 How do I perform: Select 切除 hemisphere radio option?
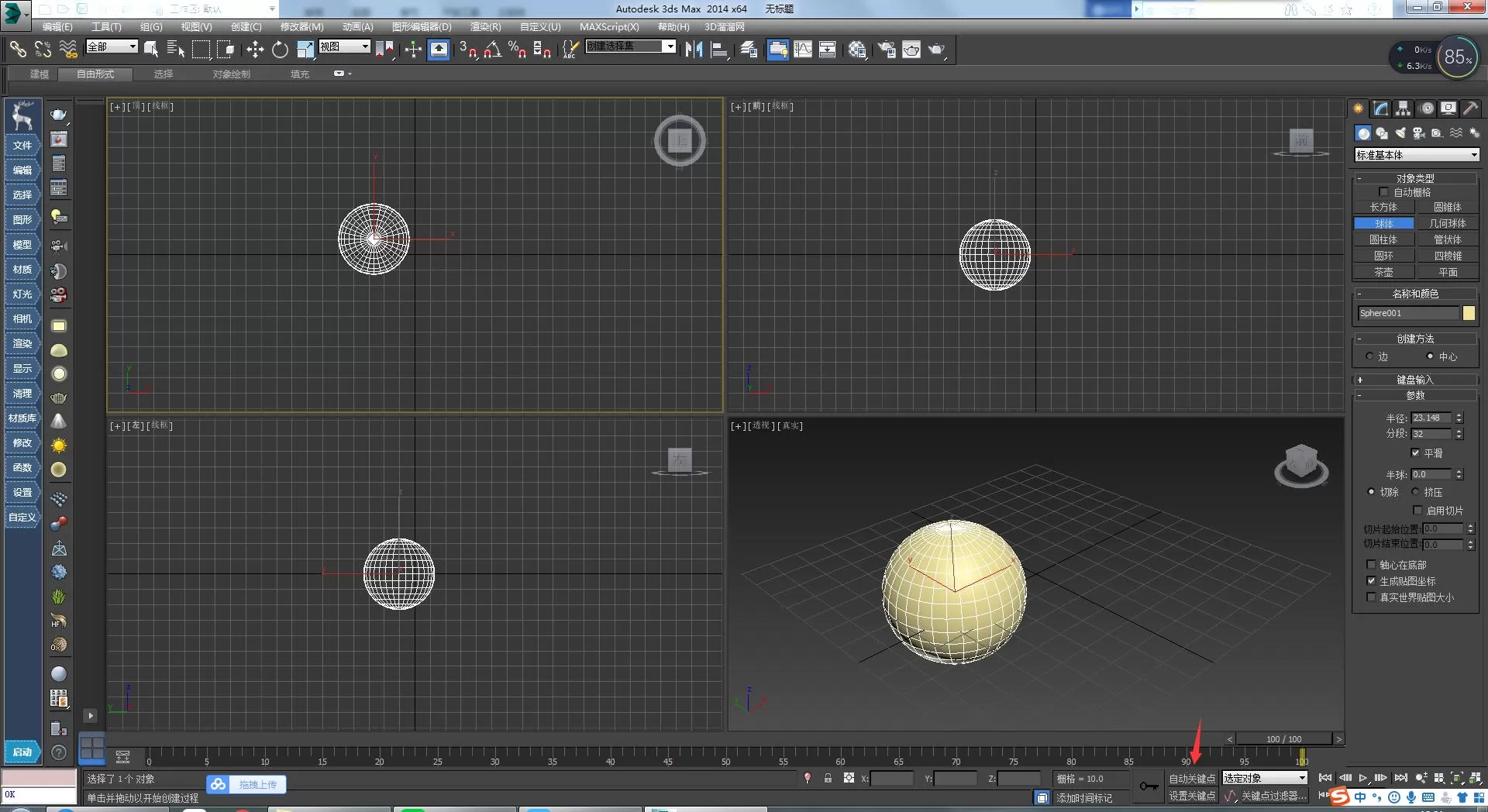point(1371,492)
